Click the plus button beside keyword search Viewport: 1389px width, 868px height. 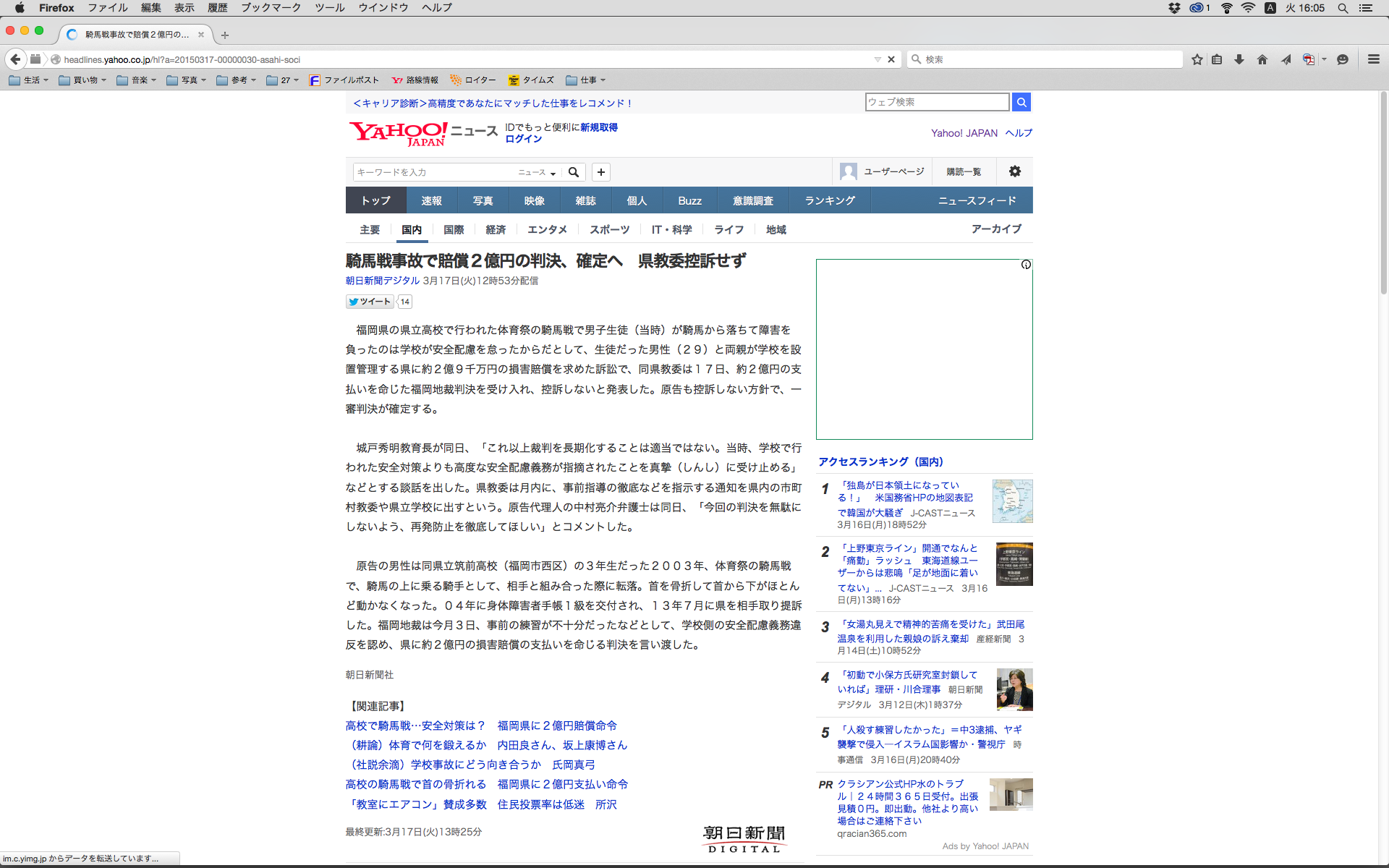tap(601, 172)
